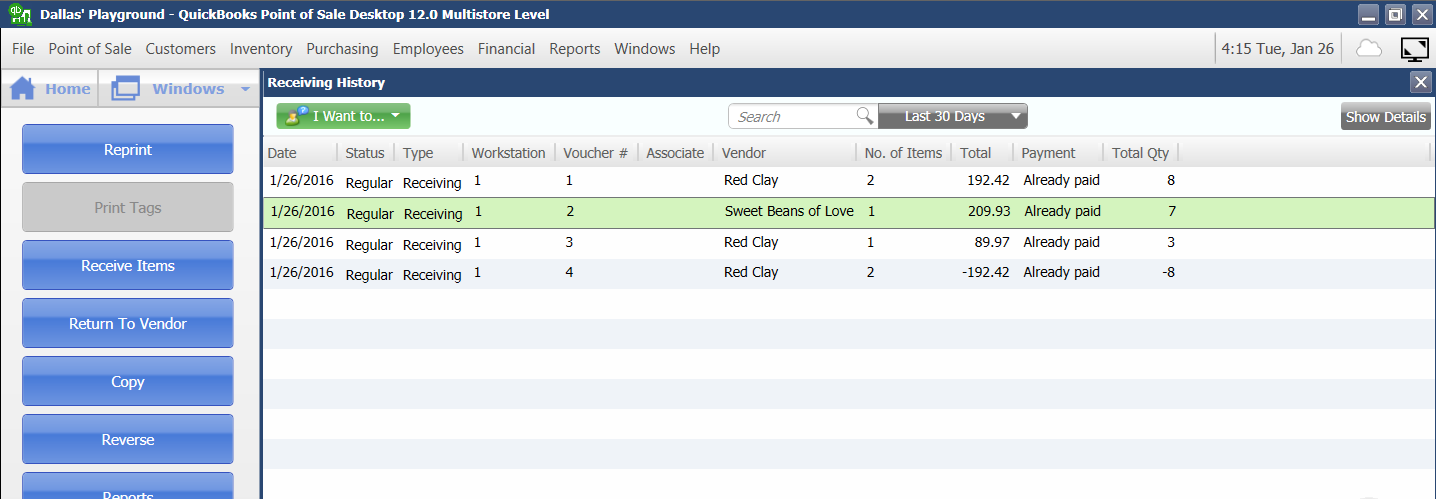Click the Show Details button
This screenshot has width=1436, height=499.
click(x=1385, y=117)
